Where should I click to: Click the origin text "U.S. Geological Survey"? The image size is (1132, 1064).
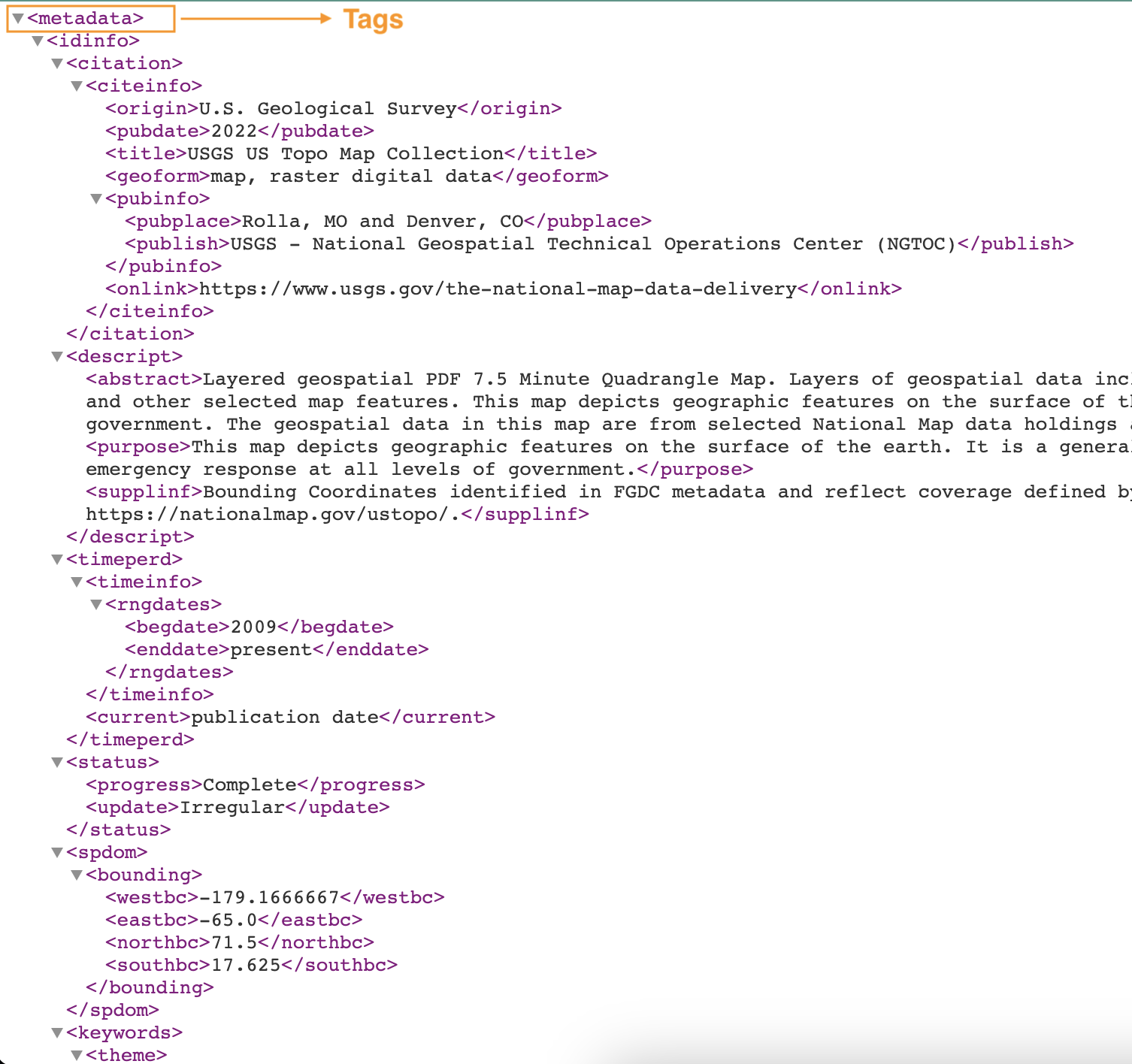coord(328,108)
